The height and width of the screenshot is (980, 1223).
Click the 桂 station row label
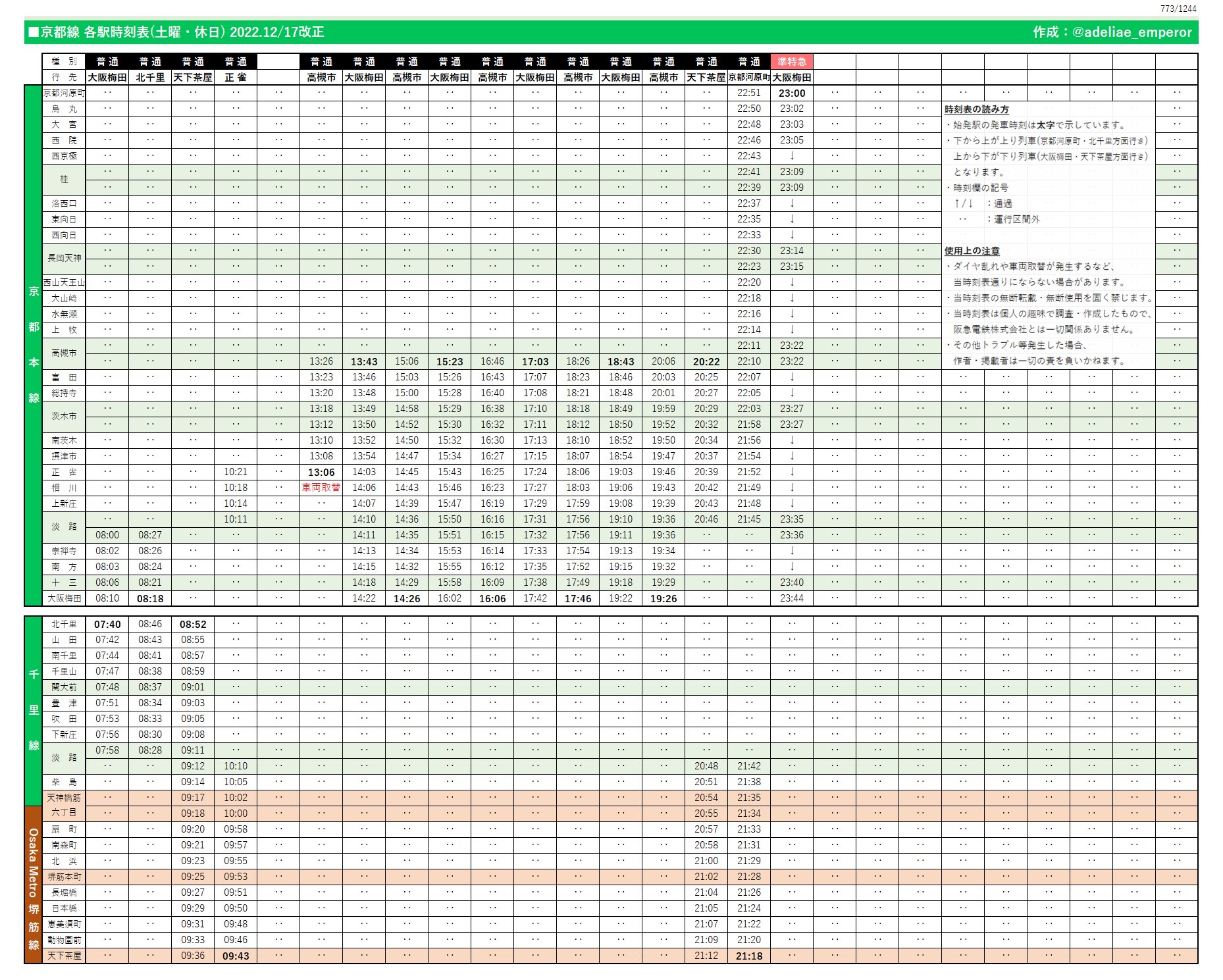64,179
